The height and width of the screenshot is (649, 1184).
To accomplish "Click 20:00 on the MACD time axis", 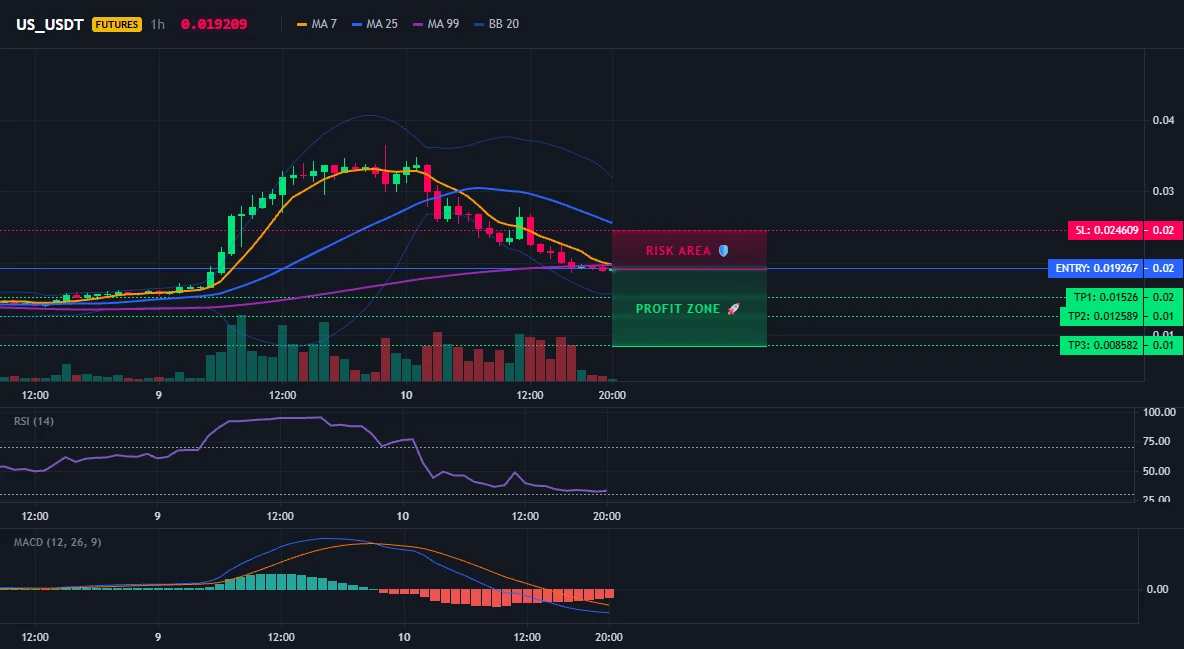I will coord(609,637).
